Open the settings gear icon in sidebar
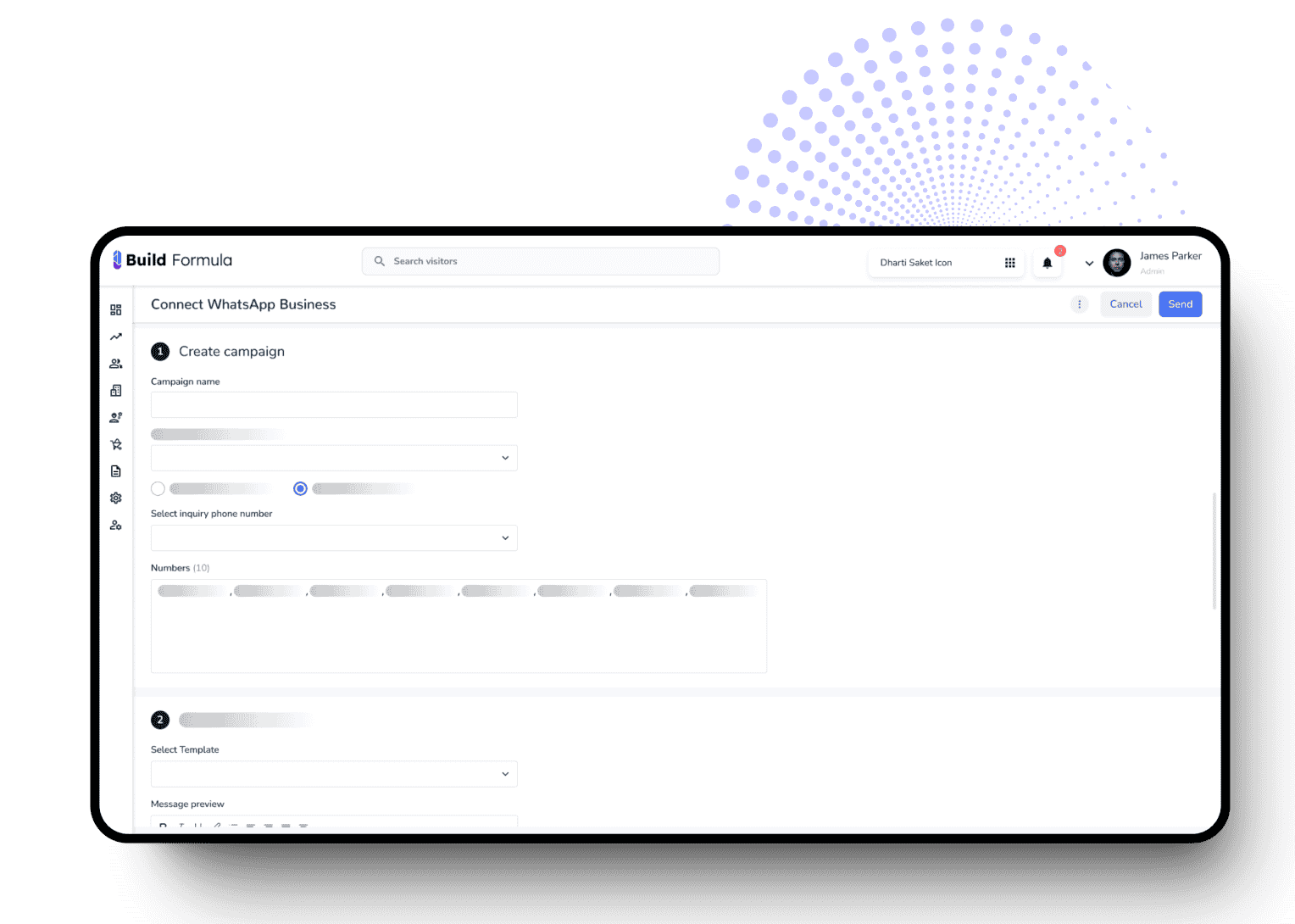The width and height of the screenshot is (1295, 924). coord(116,498)
